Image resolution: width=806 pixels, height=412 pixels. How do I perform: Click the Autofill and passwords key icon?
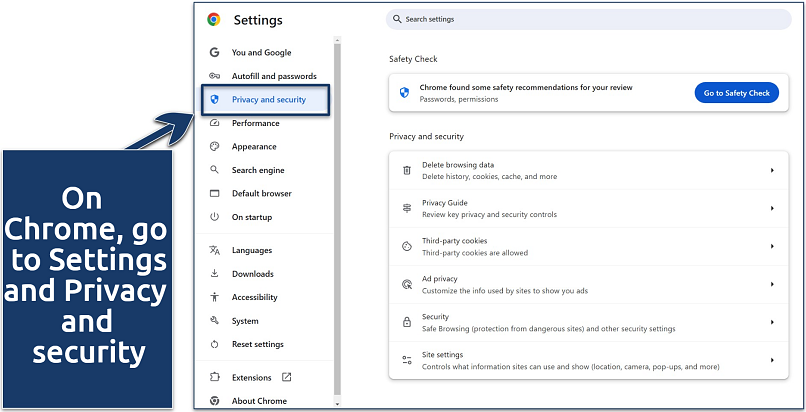(214, 76)
